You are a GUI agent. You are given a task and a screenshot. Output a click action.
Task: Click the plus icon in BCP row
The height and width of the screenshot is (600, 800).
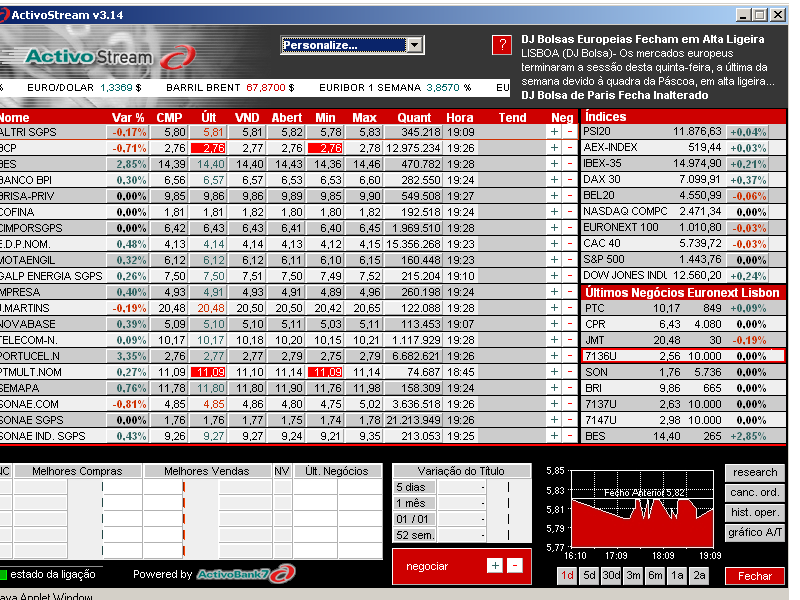(554, 148)
